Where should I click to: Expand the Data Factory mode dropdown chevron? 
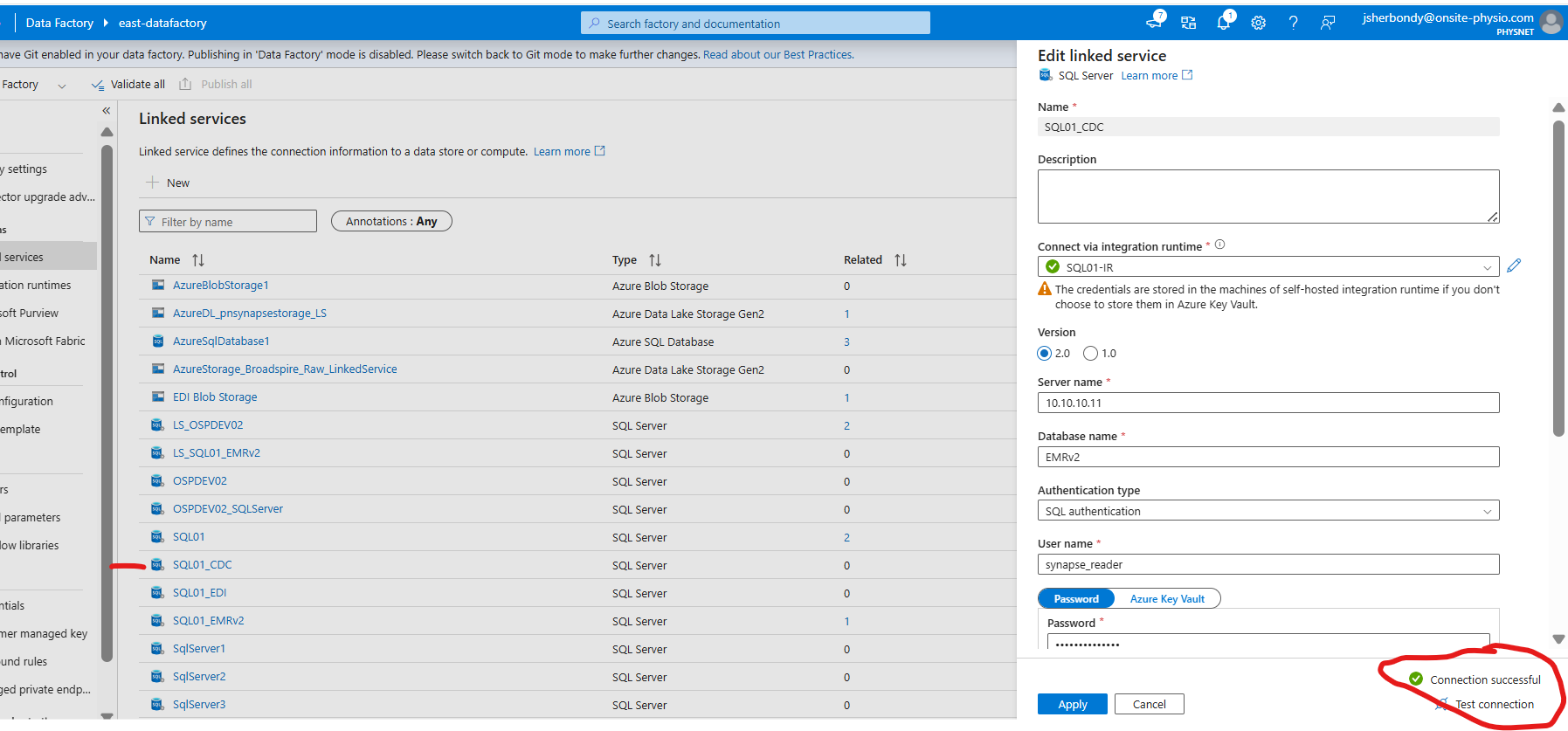coord(62,86)
